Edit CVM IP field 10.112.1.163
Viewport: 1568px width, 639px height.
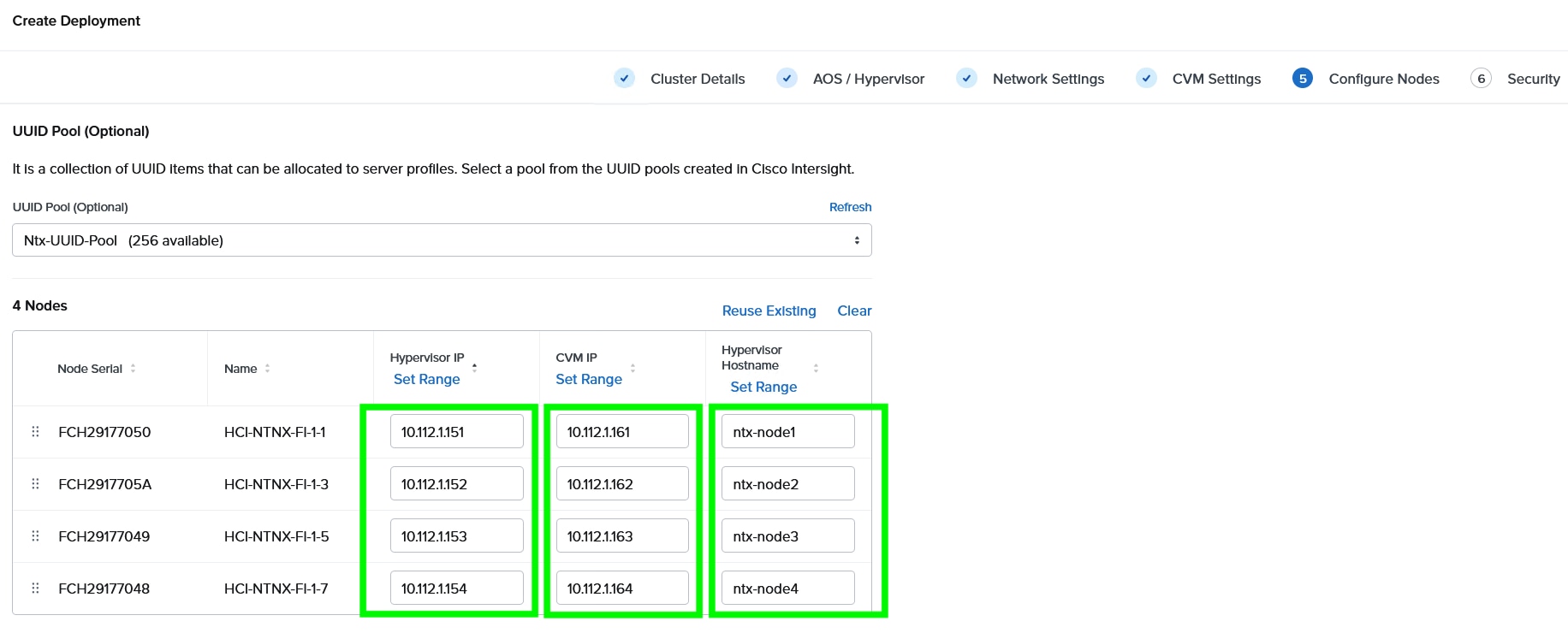[622, 536]
